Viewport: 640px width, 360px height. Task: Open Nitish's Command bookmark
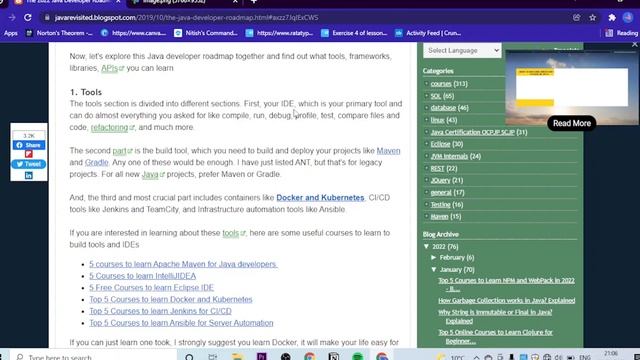point(206,33)
